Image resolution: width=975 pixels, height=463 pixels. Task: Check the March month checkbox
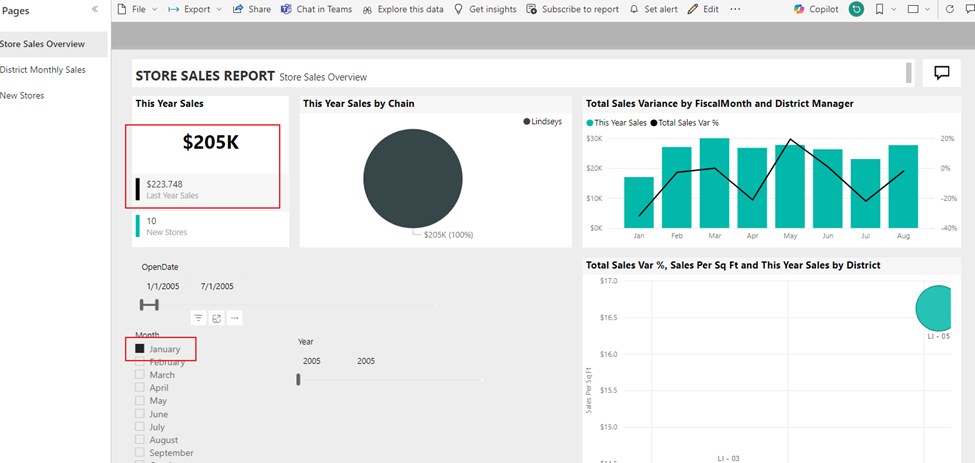point(140,375)
